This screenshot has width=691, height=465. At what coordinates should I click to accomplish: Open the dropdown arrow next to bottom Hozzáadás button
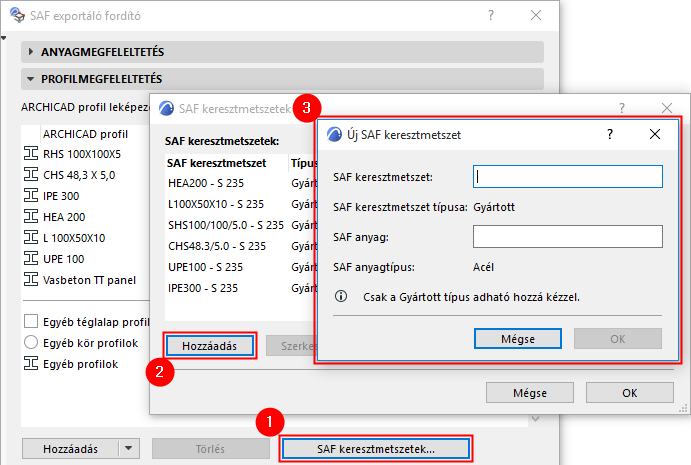(x=129, y=449)
